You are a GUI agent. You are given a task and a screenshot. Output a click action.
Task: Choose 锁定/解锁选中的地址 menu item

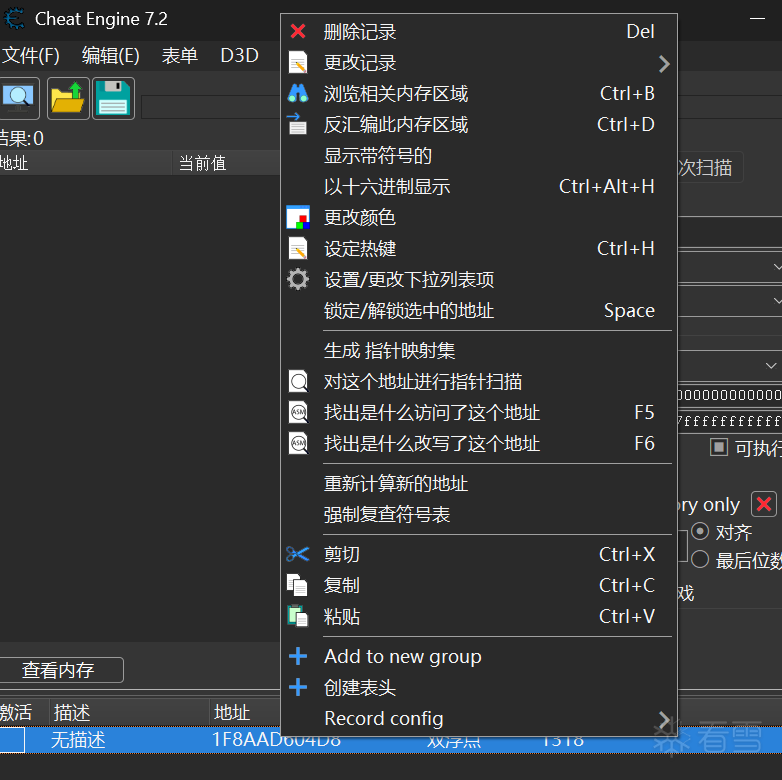[x=479, y=310]
